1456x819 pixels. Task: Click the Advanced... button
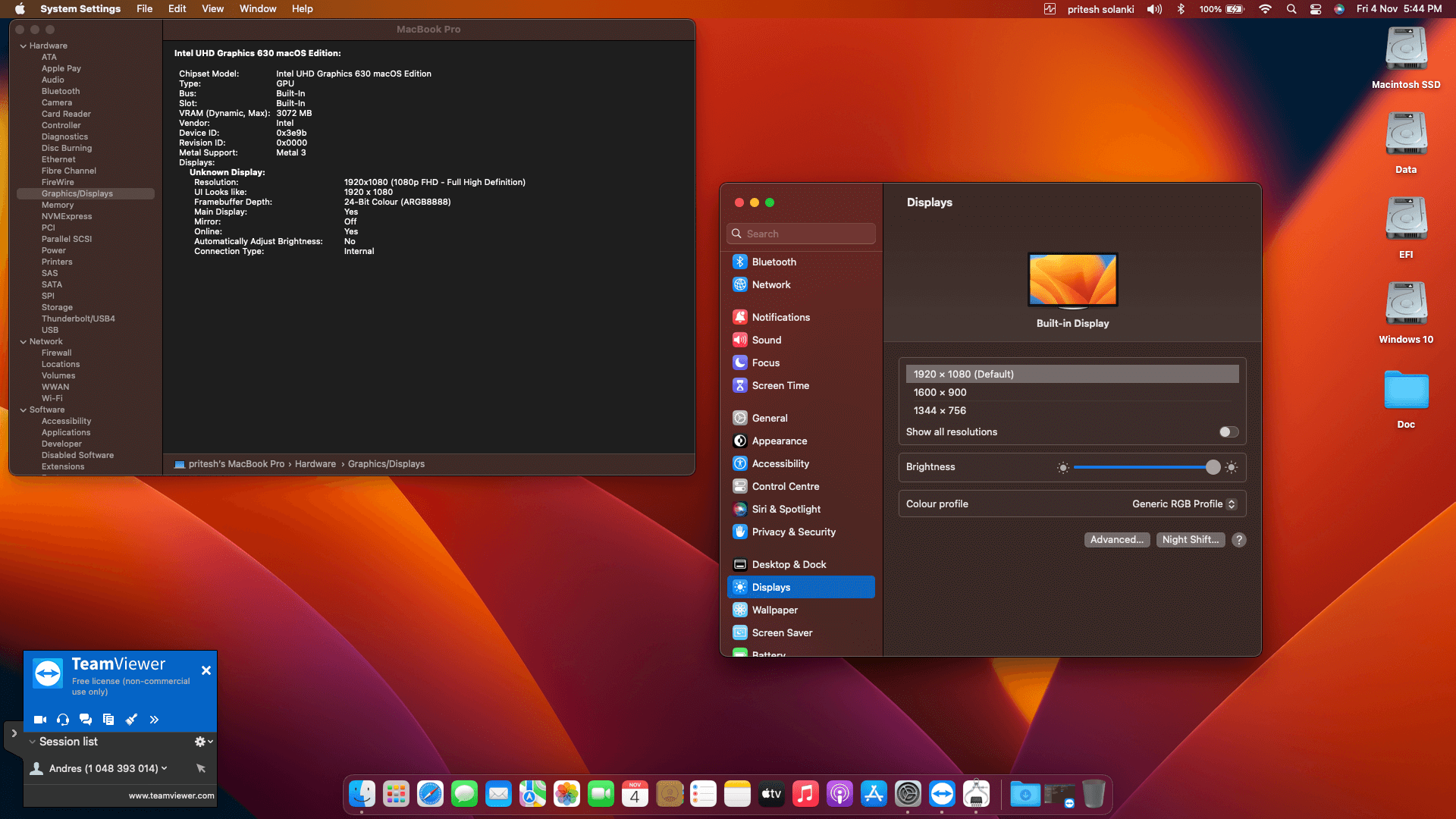pyautogui.click(x=1117, y=540)
